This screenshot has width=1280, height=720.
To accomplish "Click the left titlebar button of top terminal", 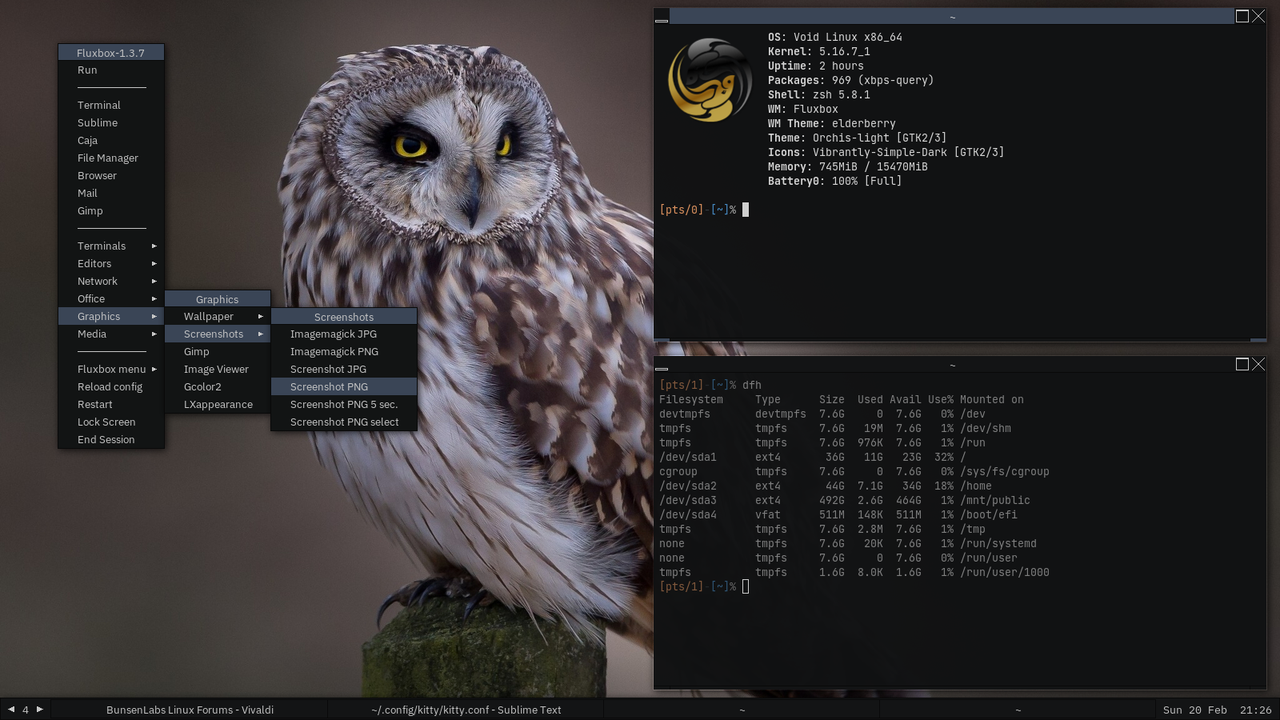I will 661,16.
